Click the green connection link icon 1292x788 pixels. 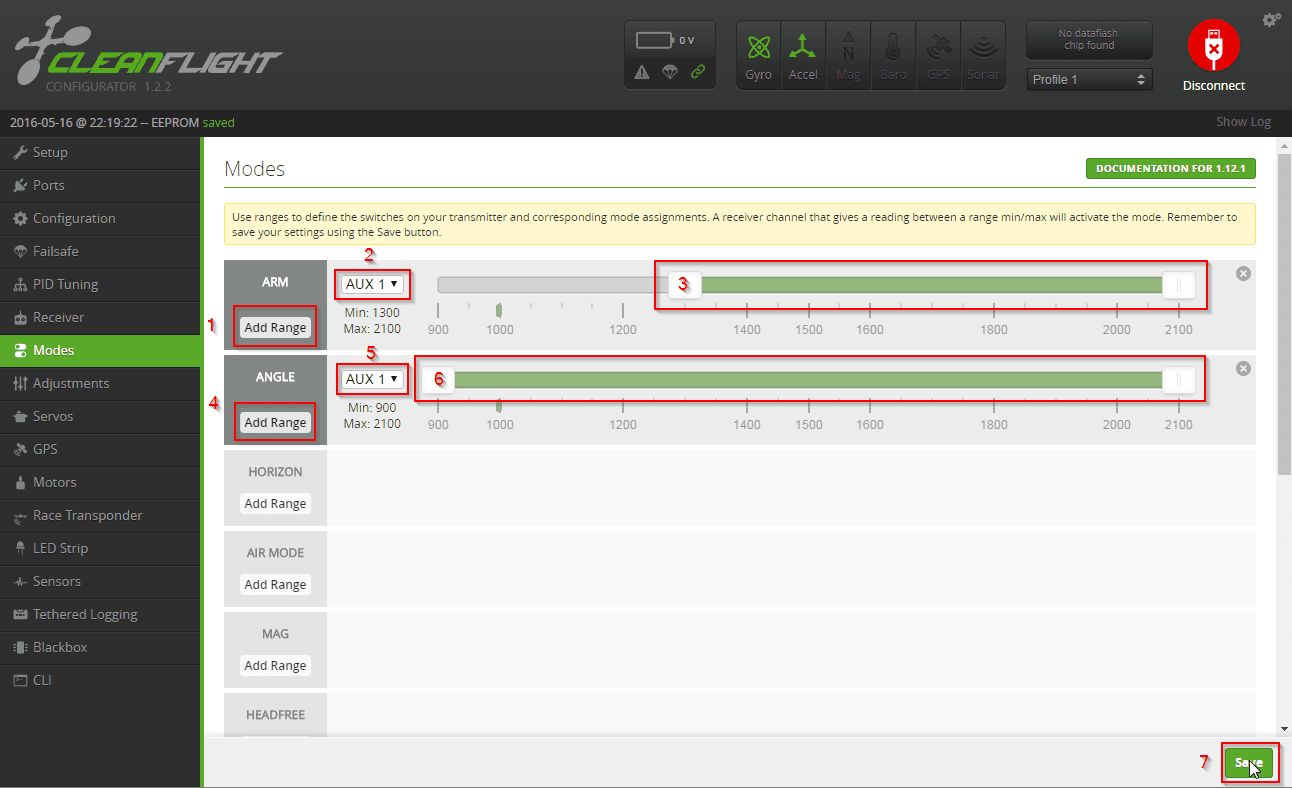click(x=698, y=72)
